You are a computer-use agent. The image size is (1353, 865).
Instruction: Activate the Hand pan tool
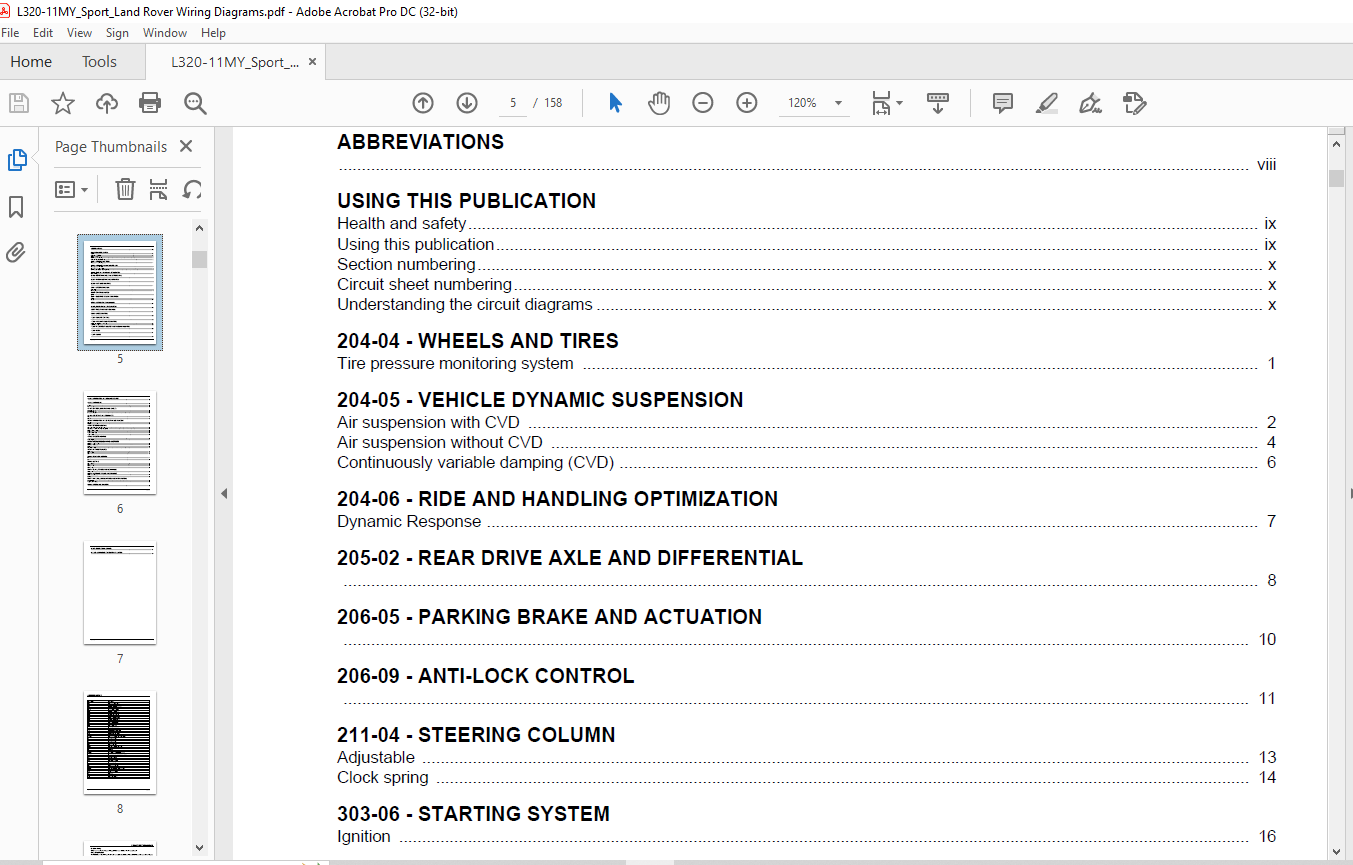(659, 103)
